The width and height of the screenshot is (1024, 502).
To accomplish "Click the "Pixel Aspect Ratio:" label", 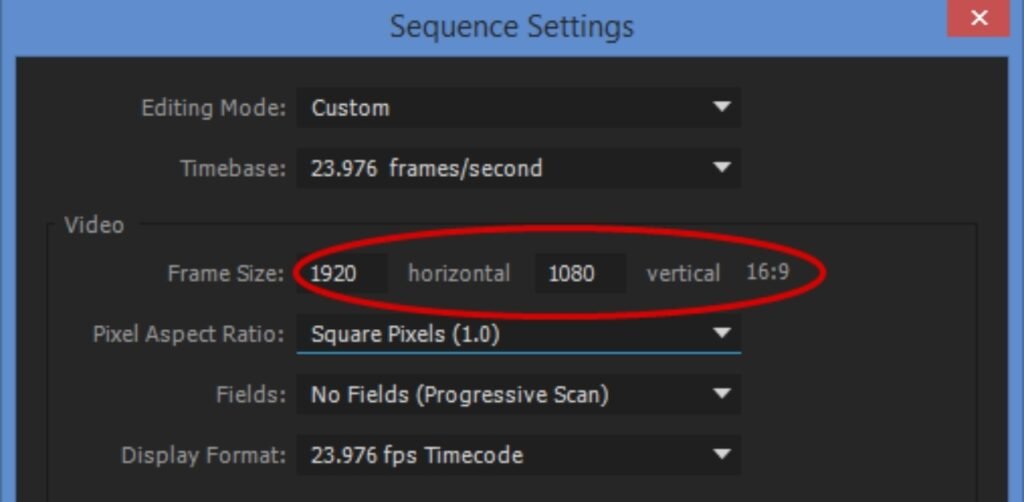I will [x=189, y=334].
